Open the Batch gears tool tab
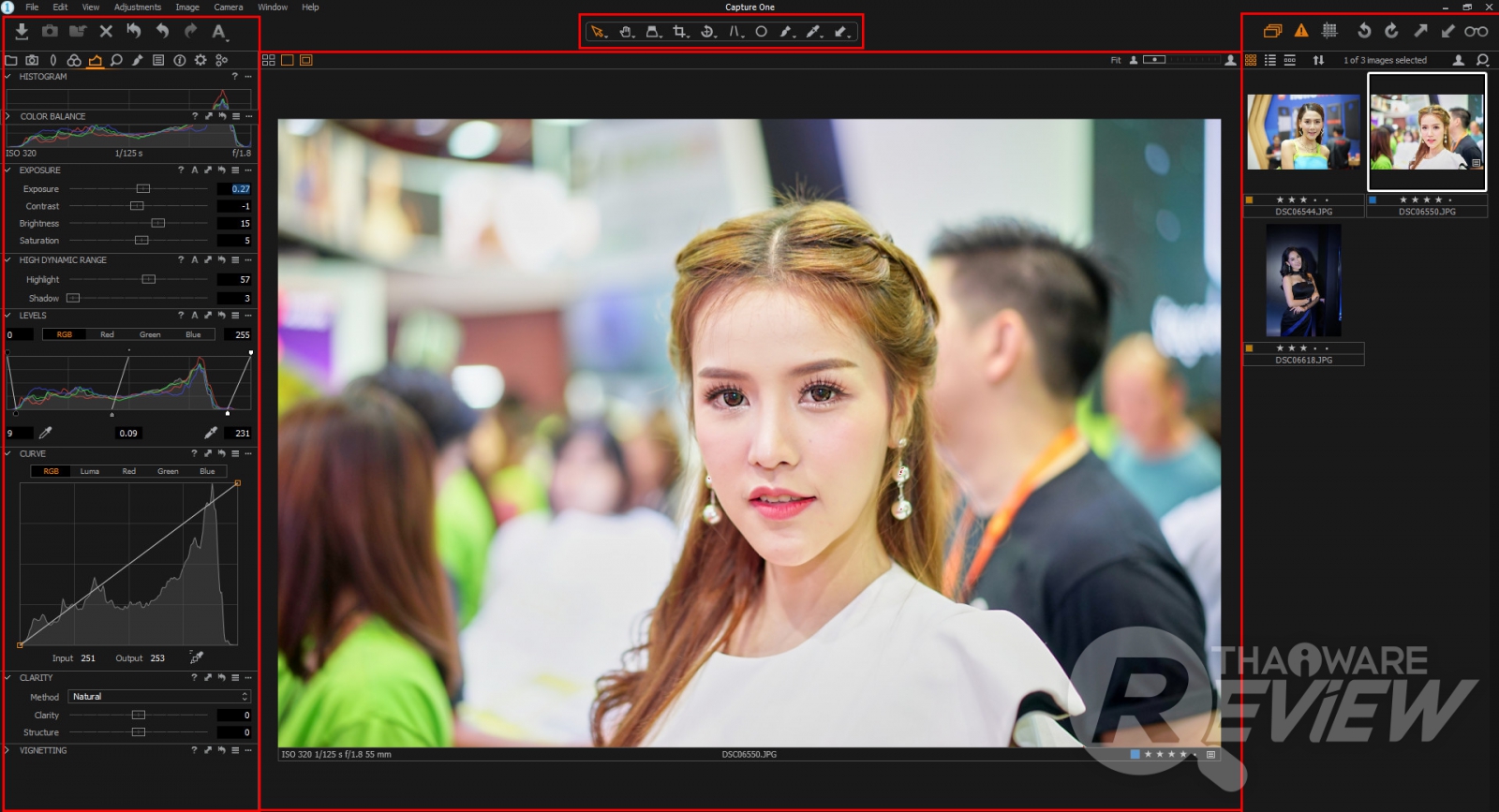1499x812 pixels. click(221, 60)
